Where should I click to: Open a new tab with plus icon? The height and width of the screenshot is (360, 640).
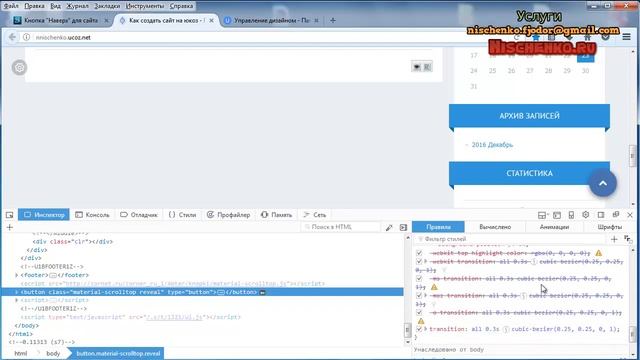point(333,20)
